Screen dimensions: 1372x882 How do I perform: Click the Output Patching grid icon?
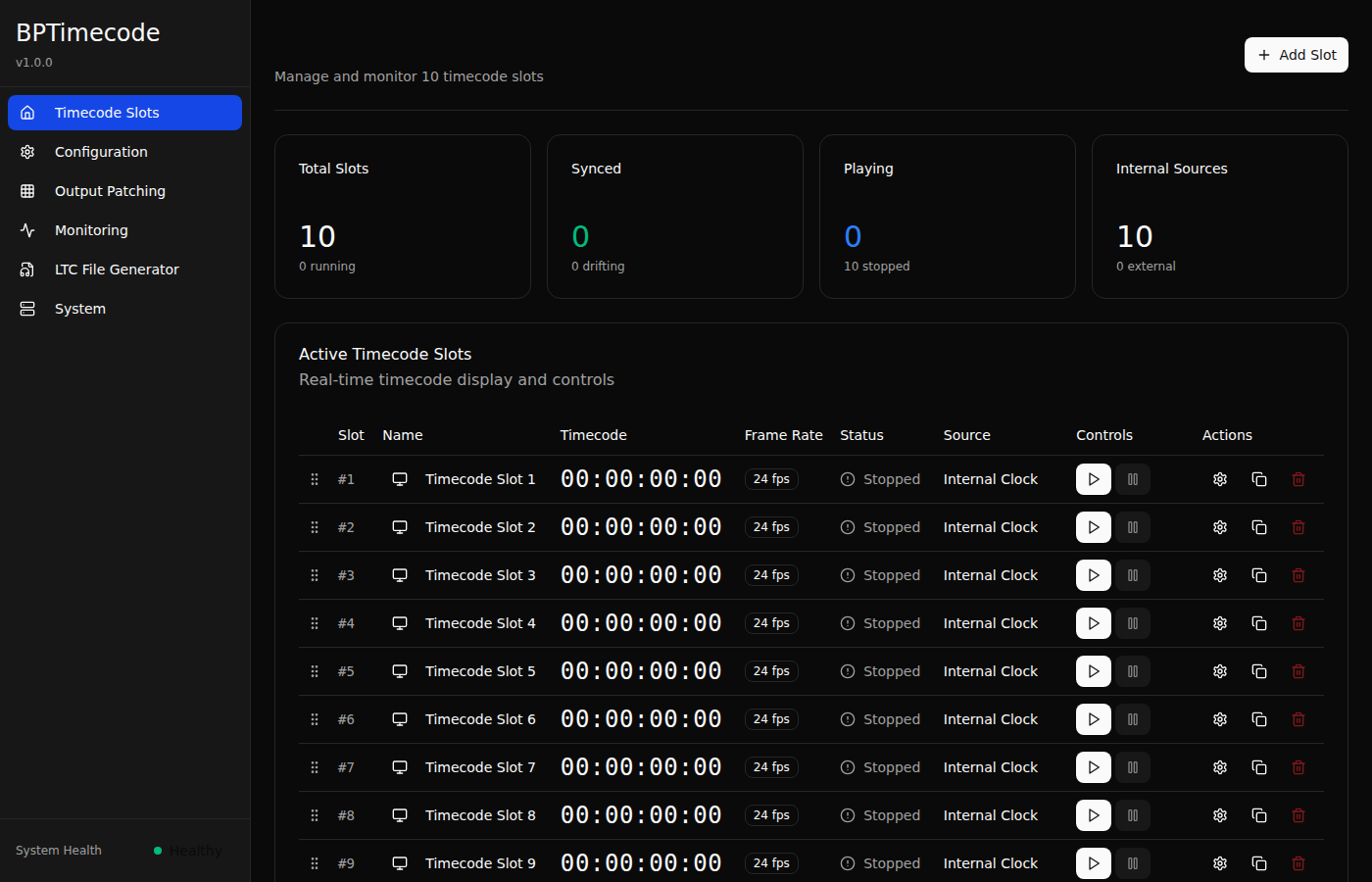(x=26, y=191)
